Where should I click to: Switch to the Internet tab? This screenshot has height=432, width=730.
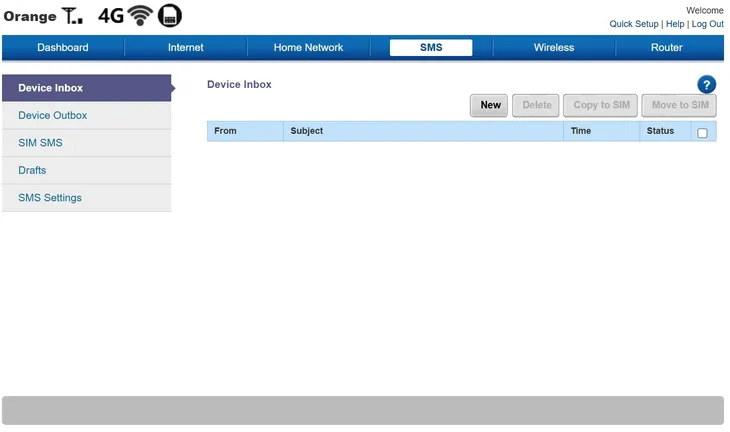click(185, 47)
